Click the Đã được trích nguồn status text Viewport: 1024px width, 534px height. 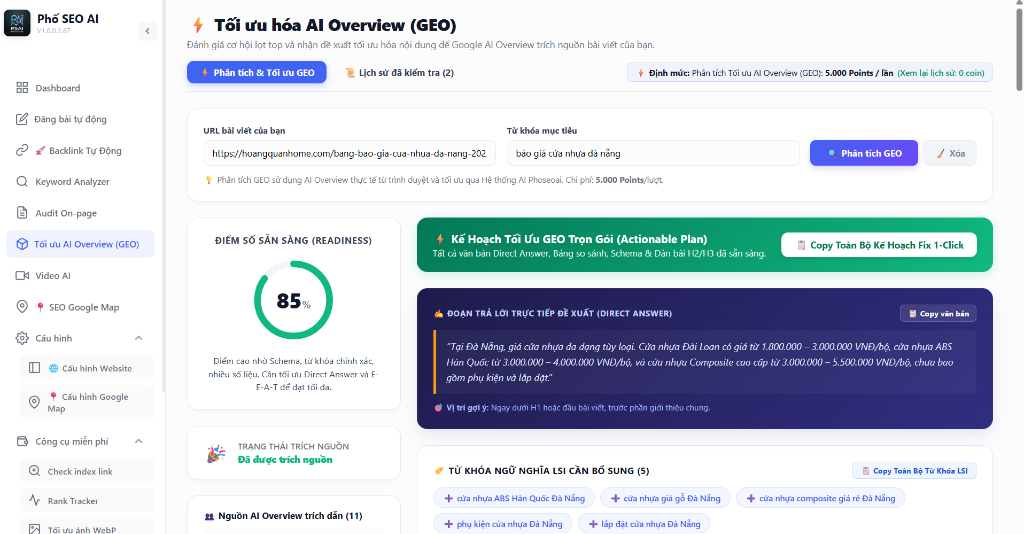[x=285, y=460]
